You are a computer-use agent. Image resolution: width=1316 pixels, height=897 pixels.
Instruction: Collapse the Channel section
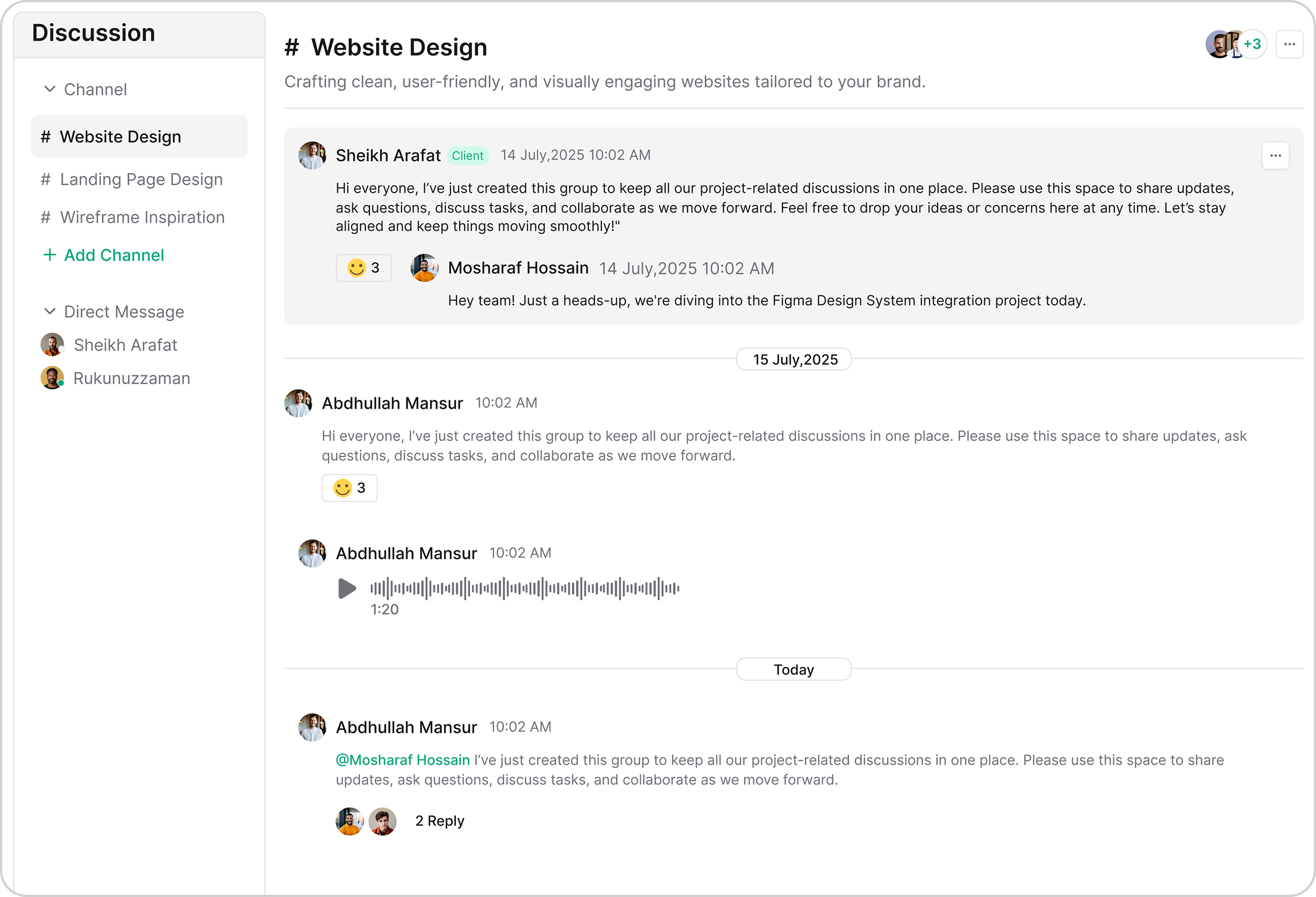(x=49, y=89)
